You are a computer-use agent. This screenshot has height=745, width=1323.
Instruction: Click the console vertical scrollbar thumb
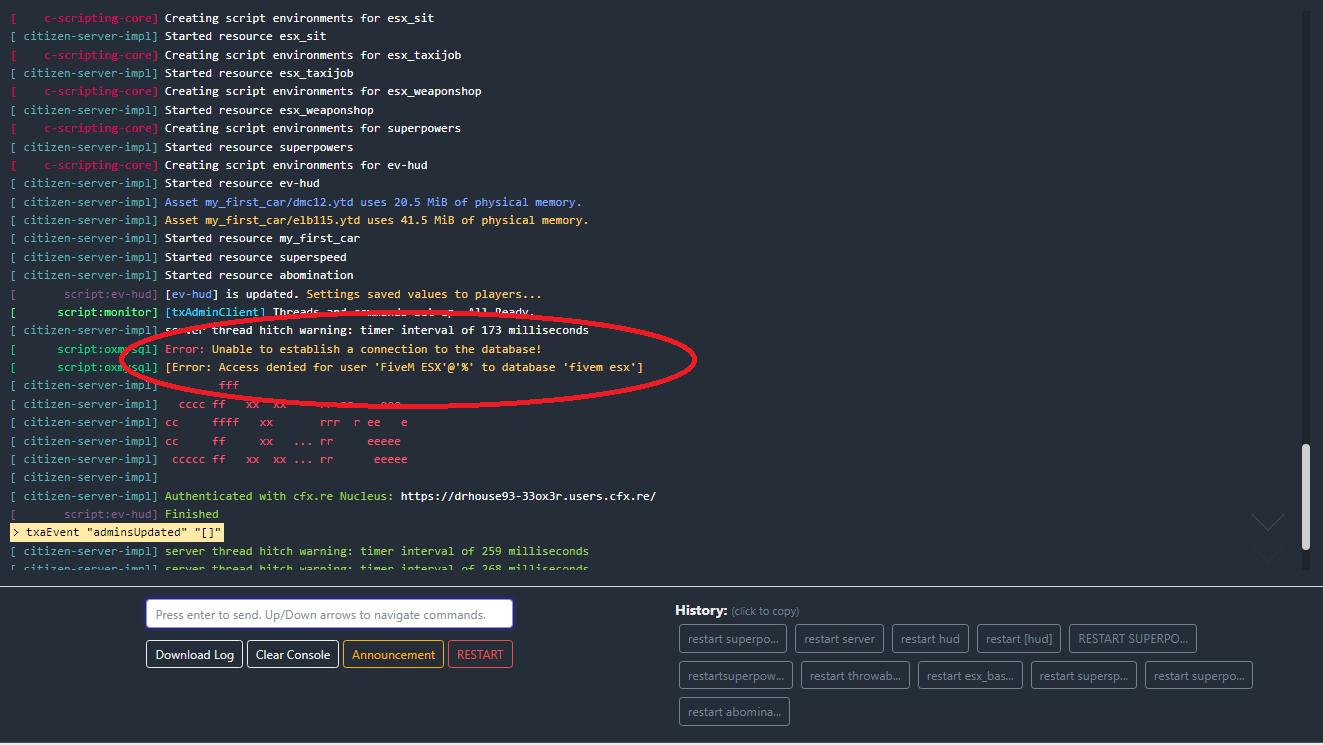click(x=1305, y=496)
